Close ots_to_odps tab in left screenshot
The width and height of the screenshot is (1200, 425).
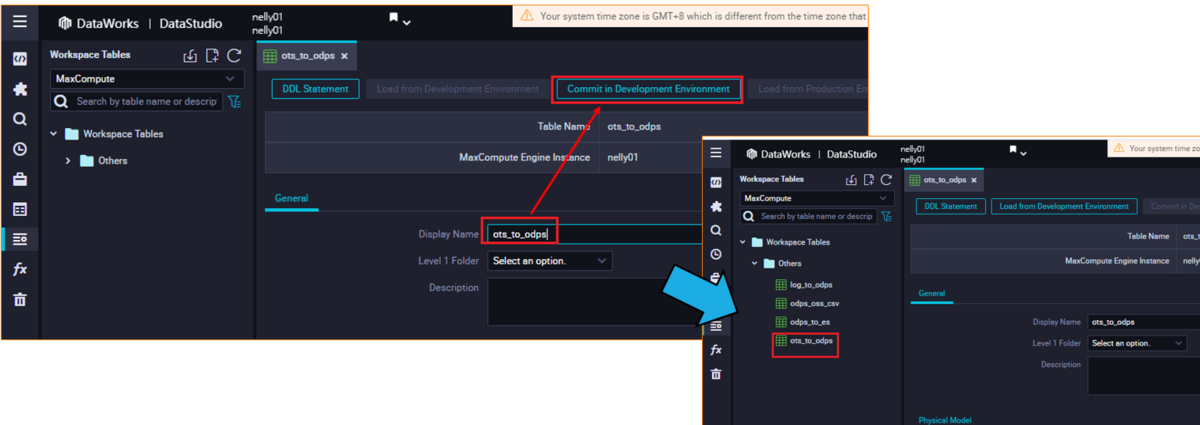(x=345, y=56)
